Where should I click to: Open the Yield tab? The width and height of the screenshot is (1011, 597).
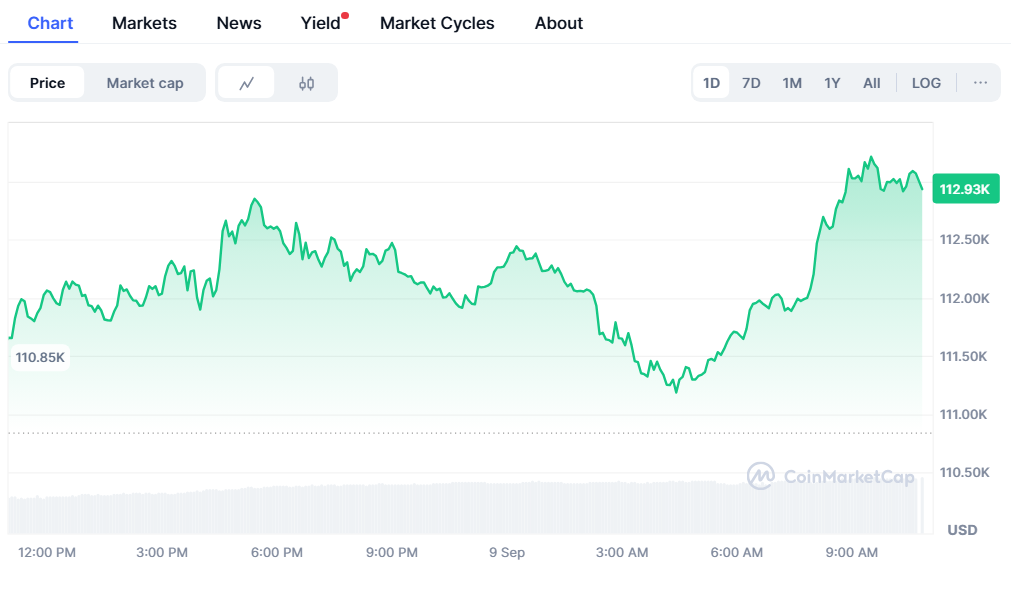pos(321,23)
